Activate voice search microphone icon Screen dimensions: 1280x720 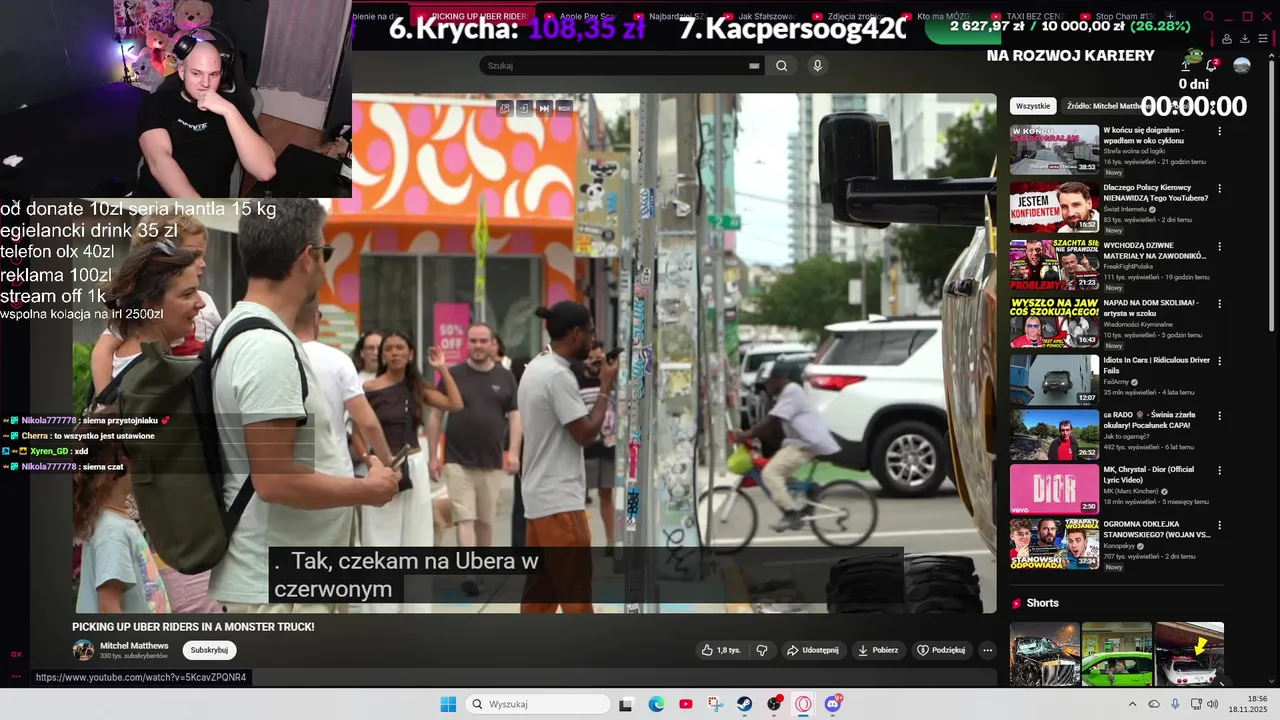point(818,66)
